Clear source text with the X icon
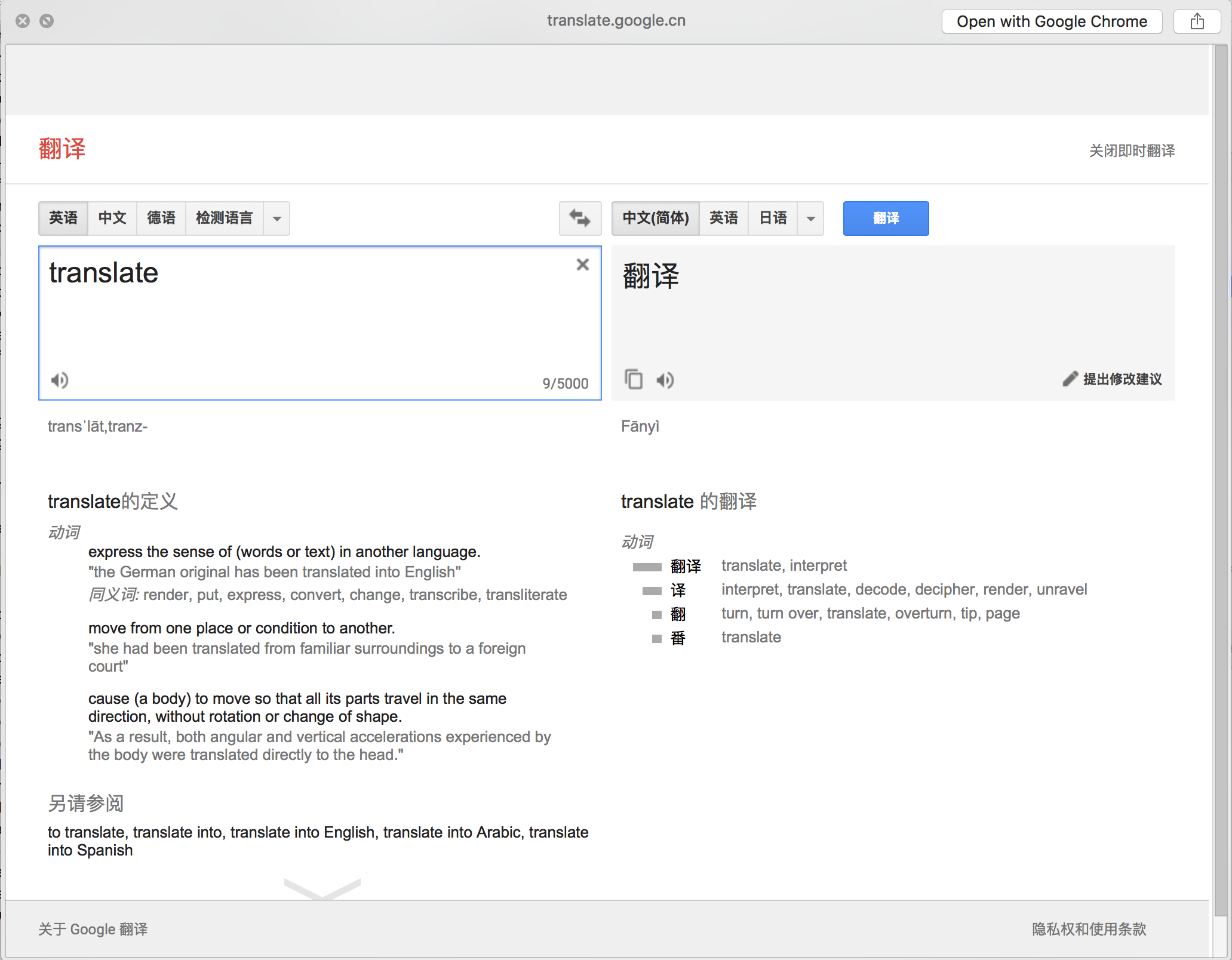1232x960 pixels. pyautogui.click(x=583, y=264)
